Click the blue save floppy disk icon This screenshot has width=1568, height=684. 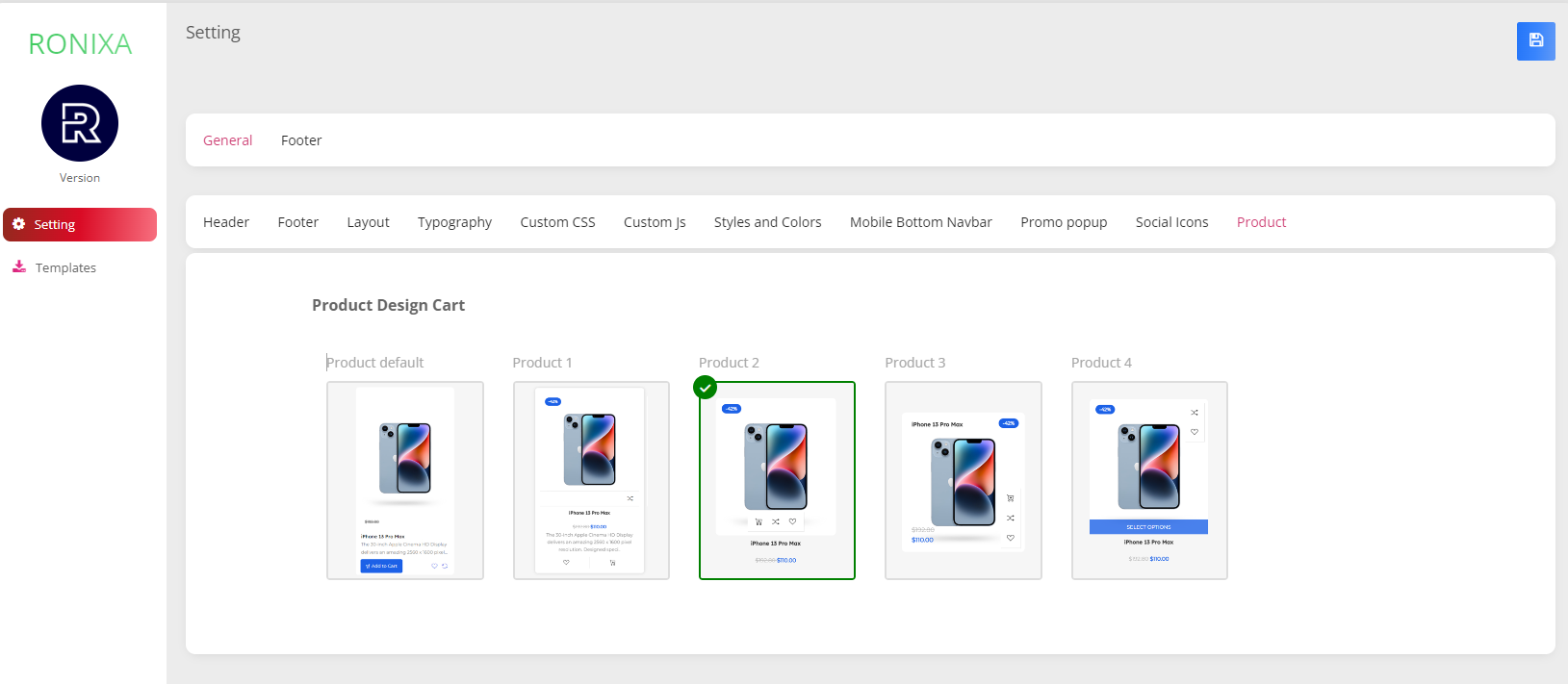coord(1535,41)
